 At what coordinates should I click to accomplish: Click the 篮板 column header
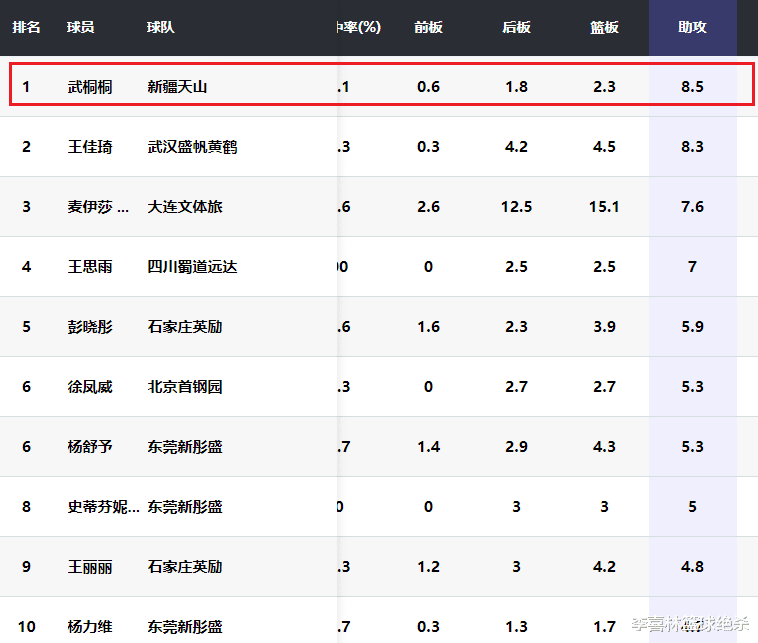click(x=604, y=27)
